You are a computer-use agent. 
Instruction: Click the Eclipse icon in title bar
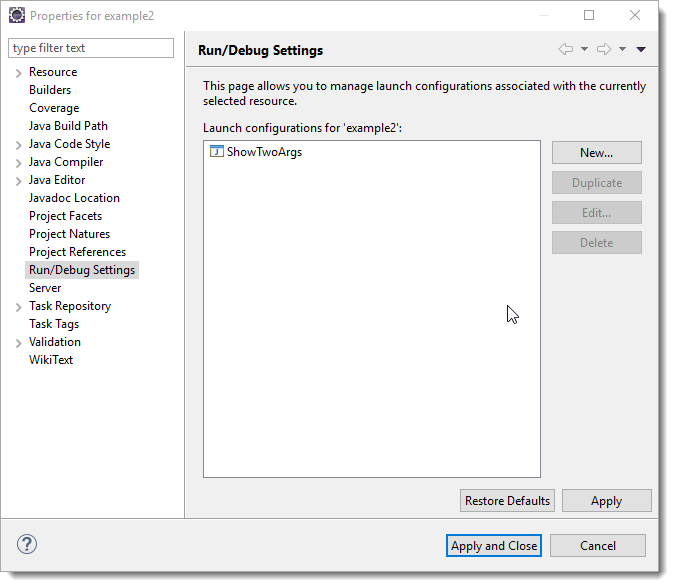[x=17, y=15]
